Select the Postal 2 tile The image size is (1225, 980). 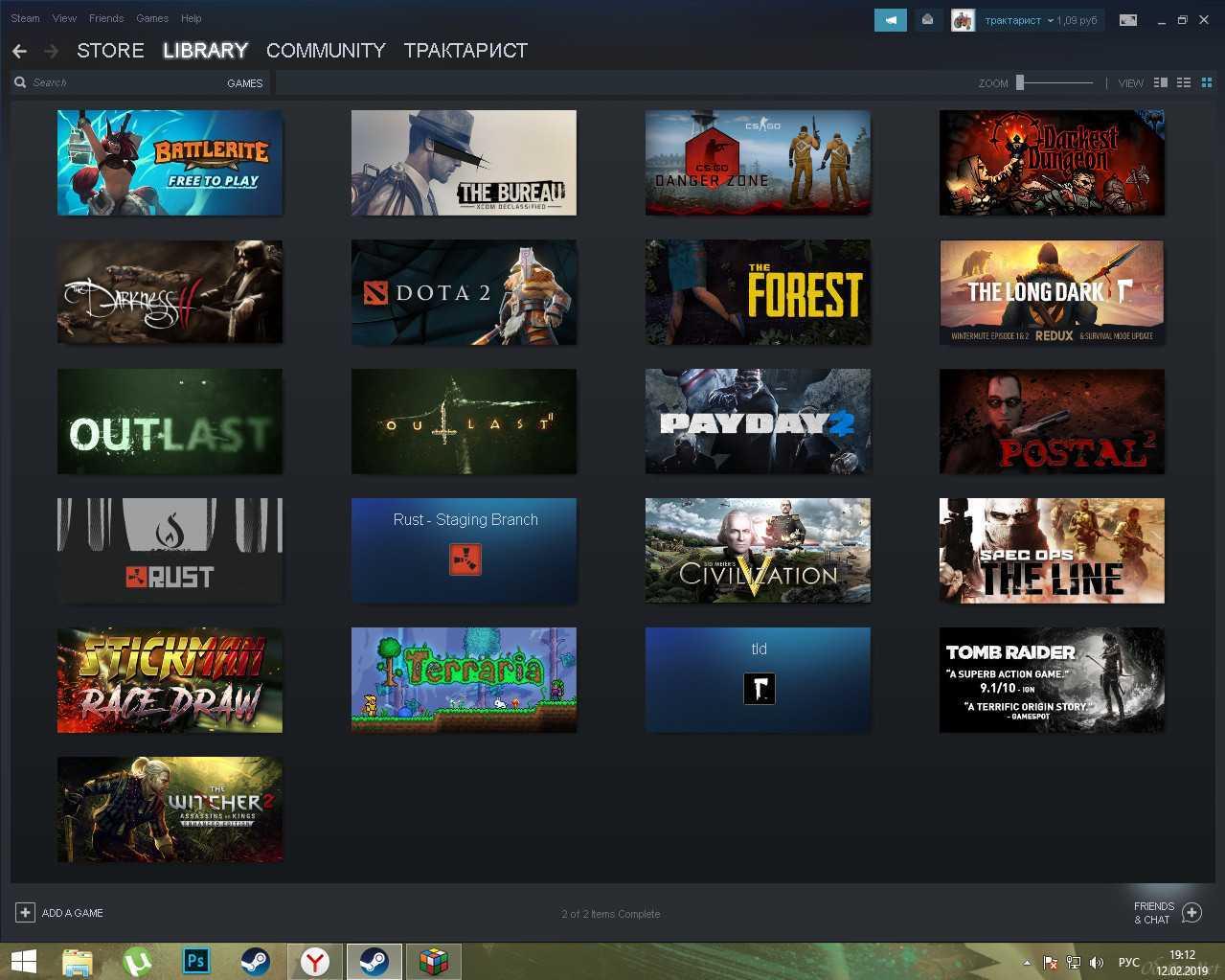click(1052, 422)
